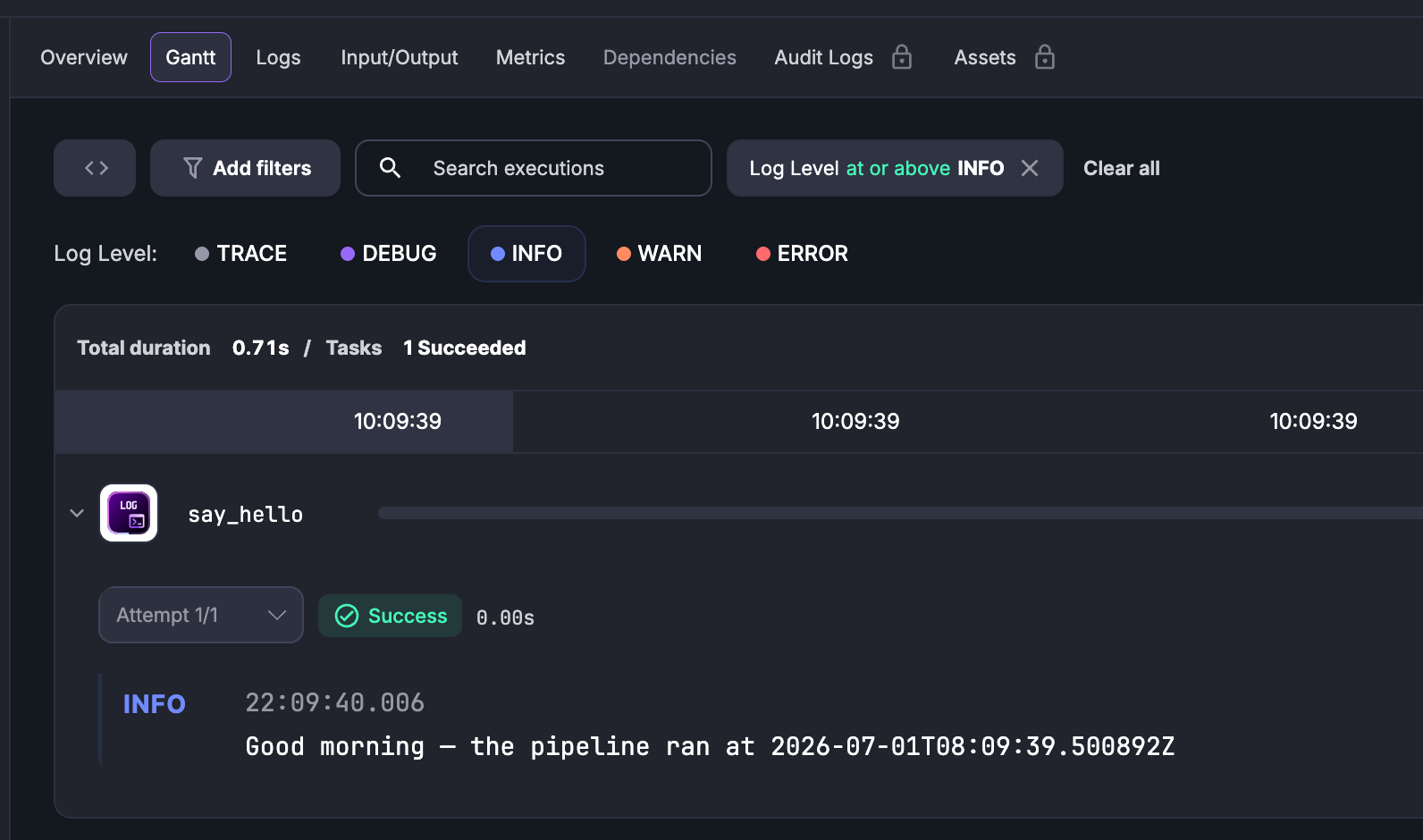Click the code brackets toggle button
This screenshot has height=840, width=1423.
coord(95,168)
